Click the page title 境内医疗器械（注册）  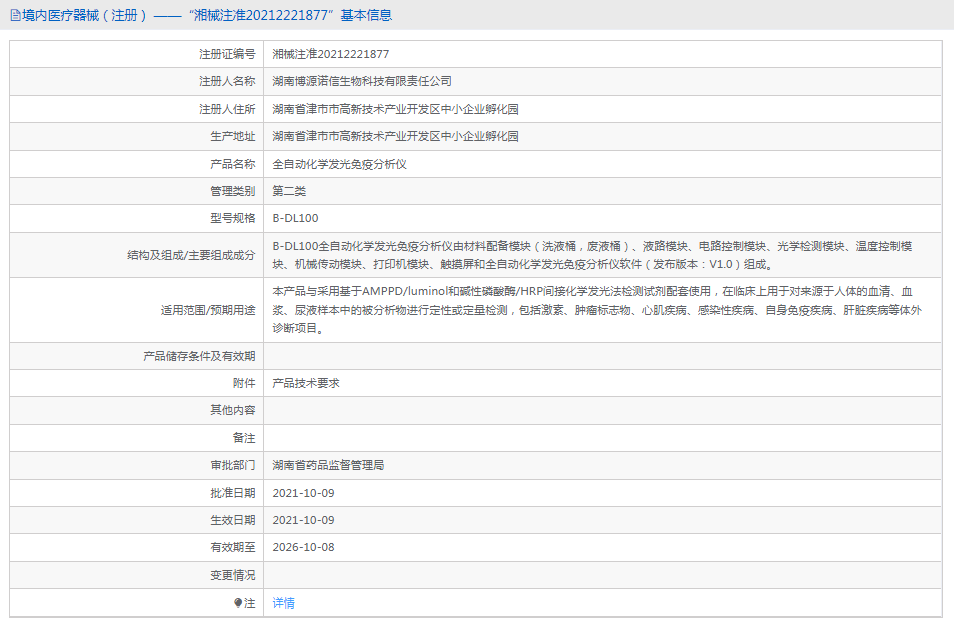pyautogui.click(x=85, y=15)
